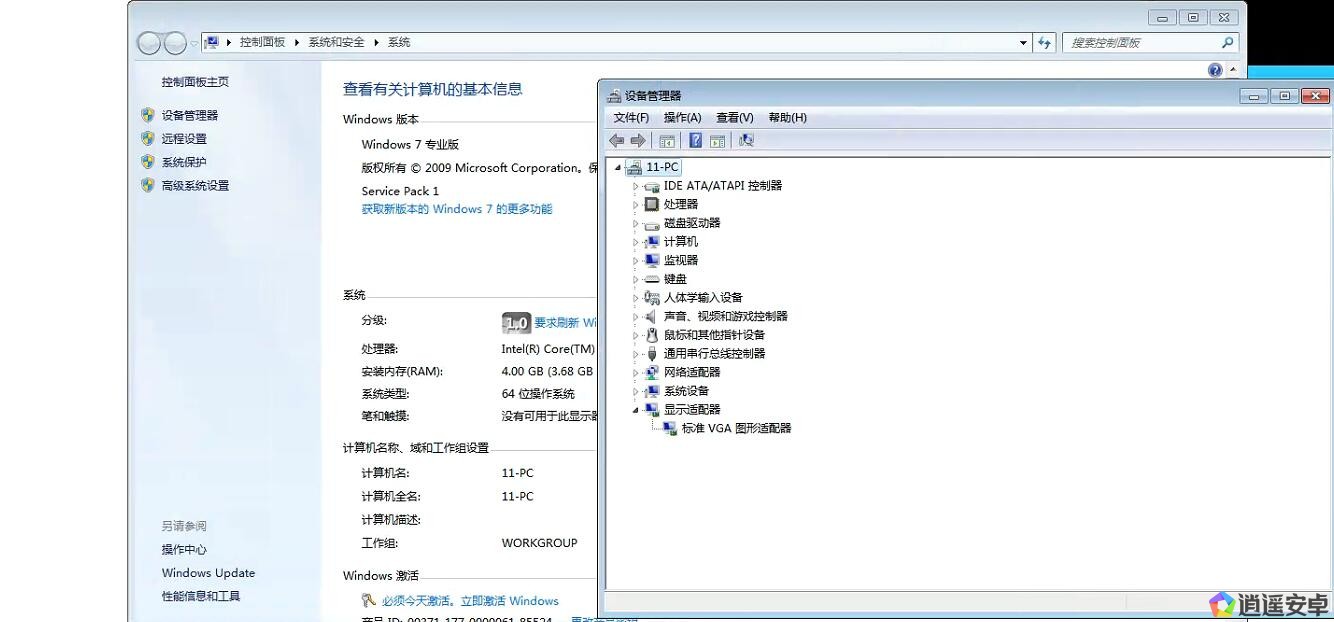
Task: Expand the 处理器 tree node
Action: [x=635, y=204]
